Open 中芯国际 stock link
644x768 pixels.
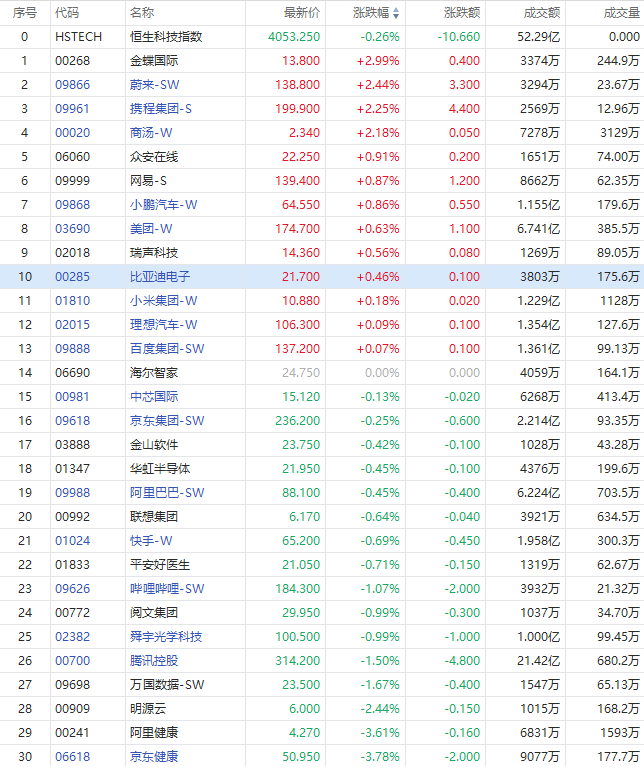(154, 397)
